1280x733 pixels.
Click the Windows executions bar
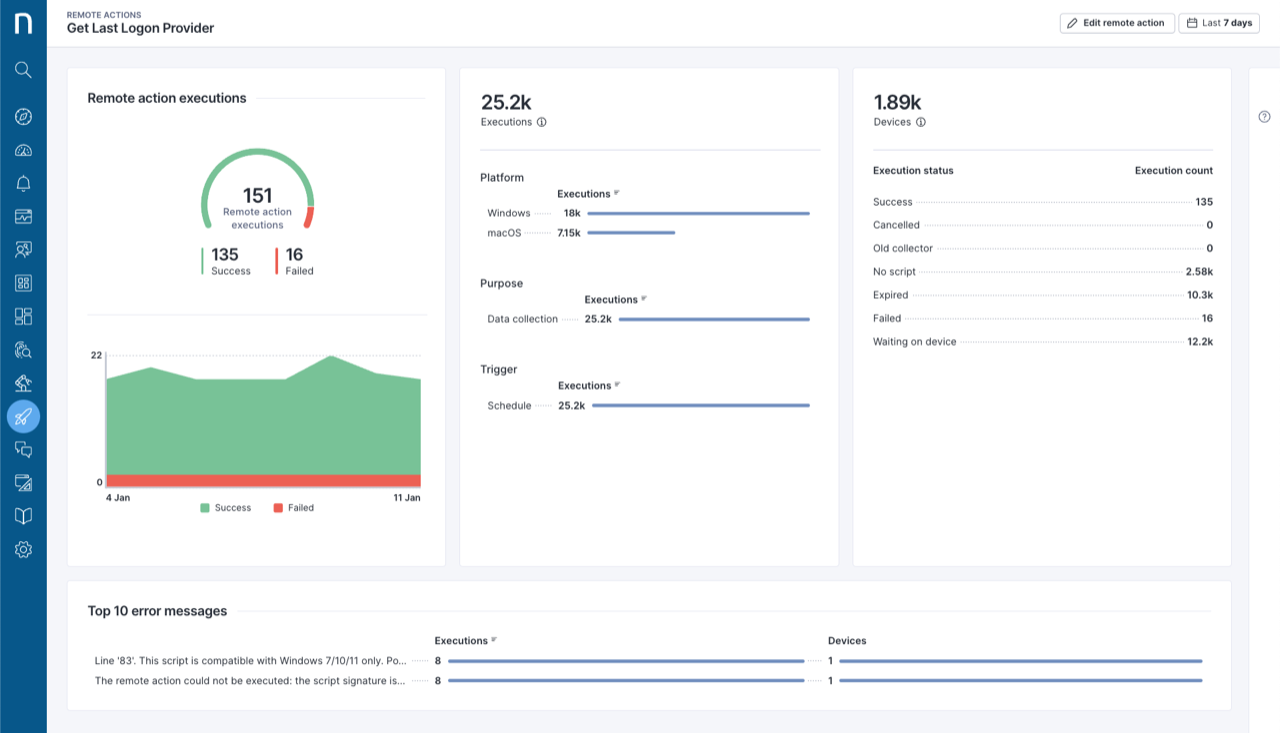(x=698, y=213)
